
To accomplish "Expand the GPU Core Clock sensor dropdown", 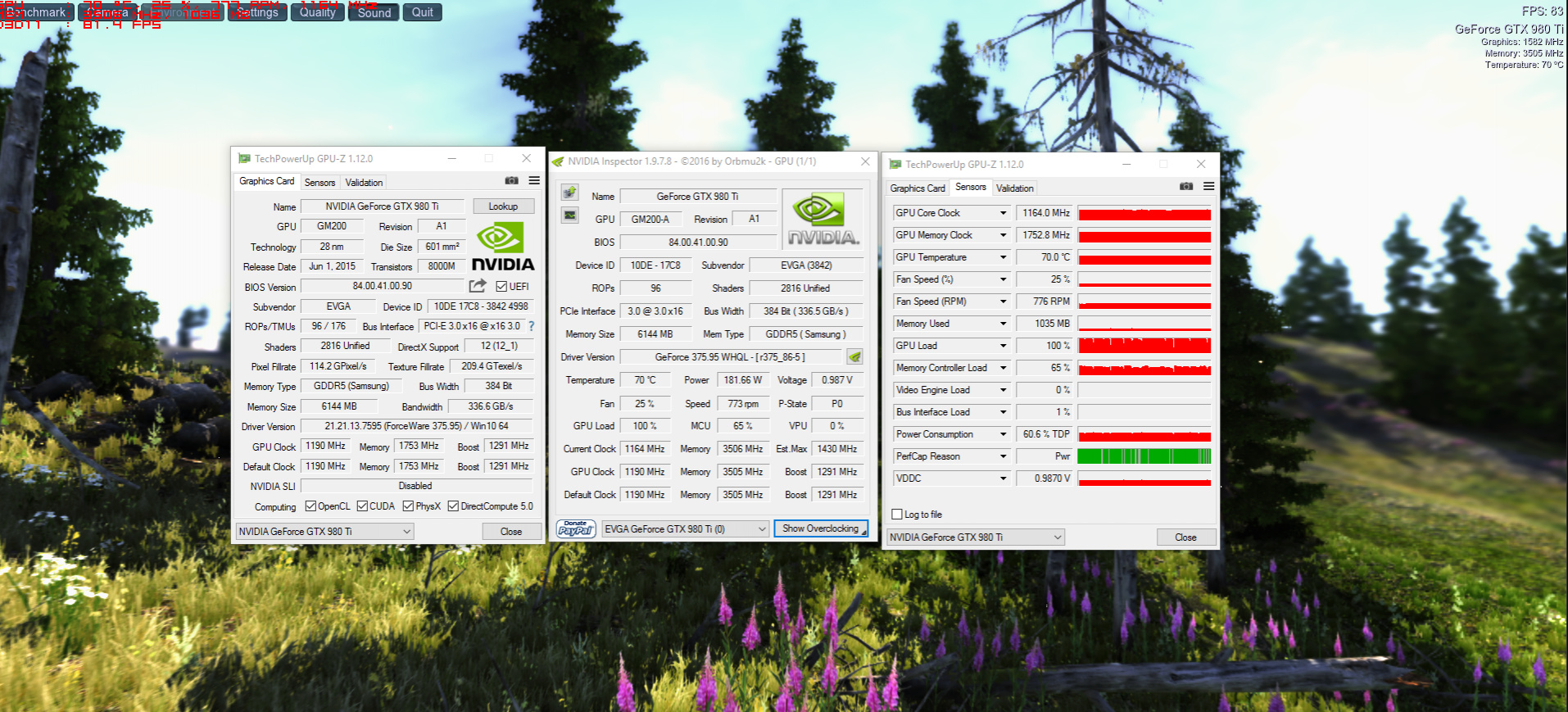I will click(1003, 213).
